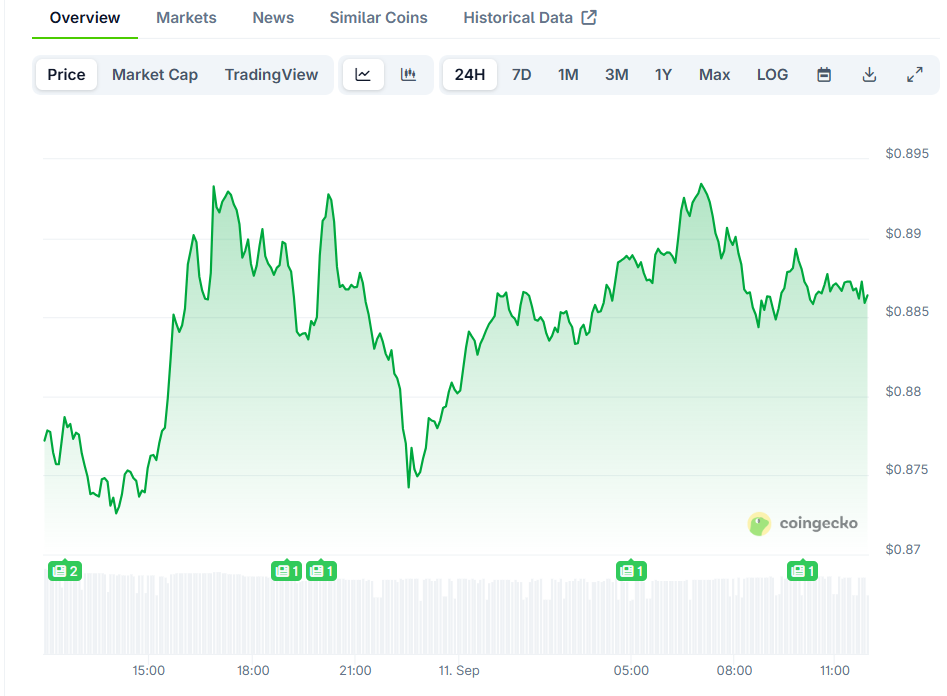Select Market Cap chart mode
This screenshot has width=947, height=696.
click(x=155, y=75)
